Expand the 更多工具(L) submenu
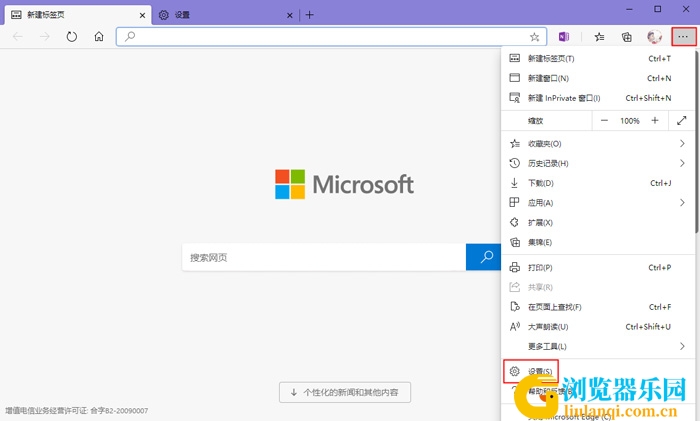The width and height of the screenshot is (700, 421). [x=598, y=346]
